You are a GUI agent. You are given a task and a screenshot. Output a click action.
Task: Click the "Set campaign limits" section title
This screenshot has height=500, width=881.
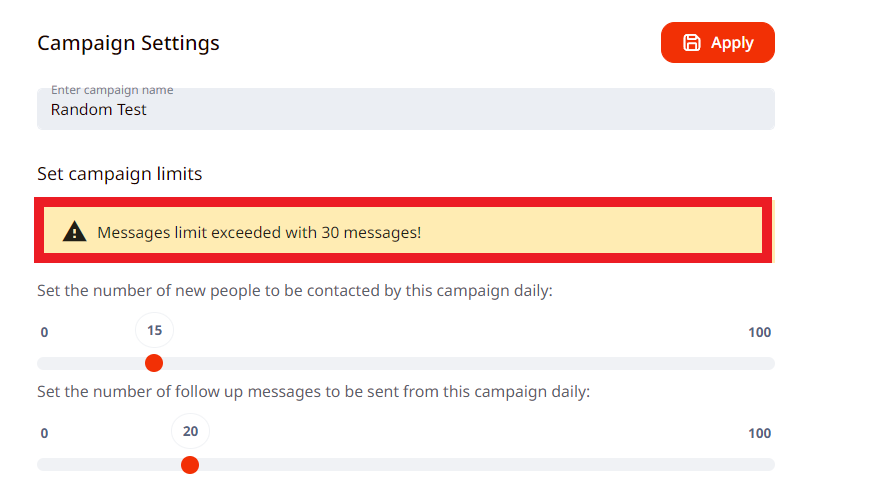coord(119,174)
